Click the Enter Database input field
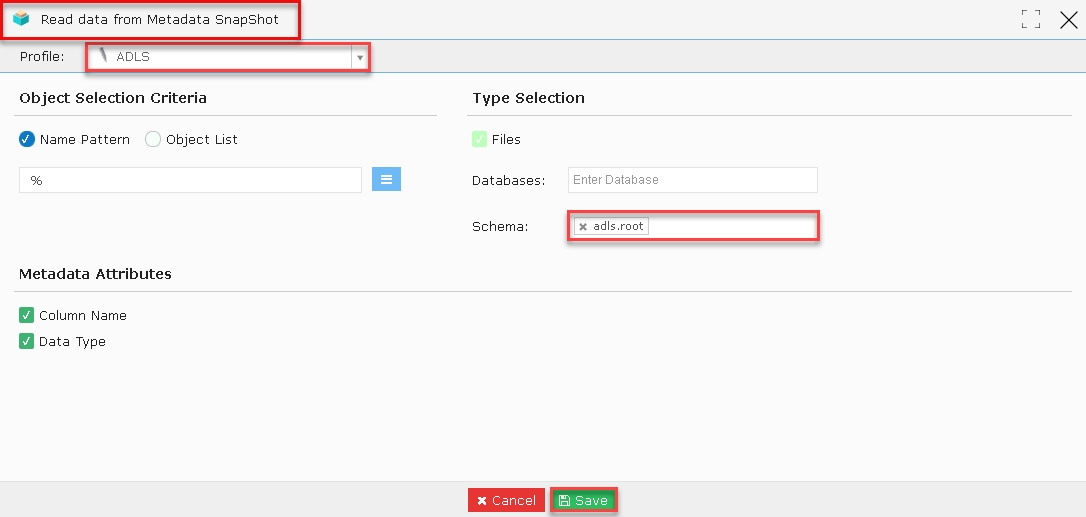 pos(693,179)
